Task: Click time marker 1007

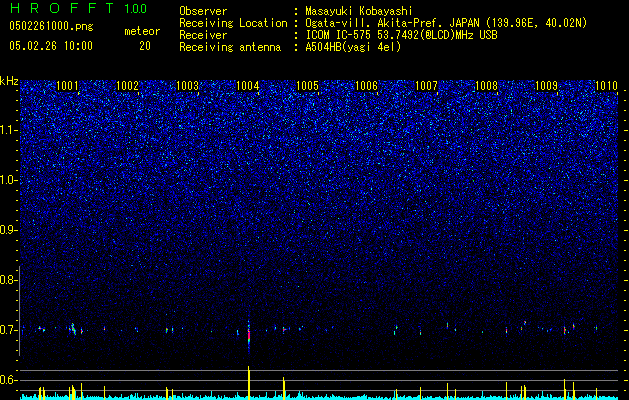Action: [426, 86]
